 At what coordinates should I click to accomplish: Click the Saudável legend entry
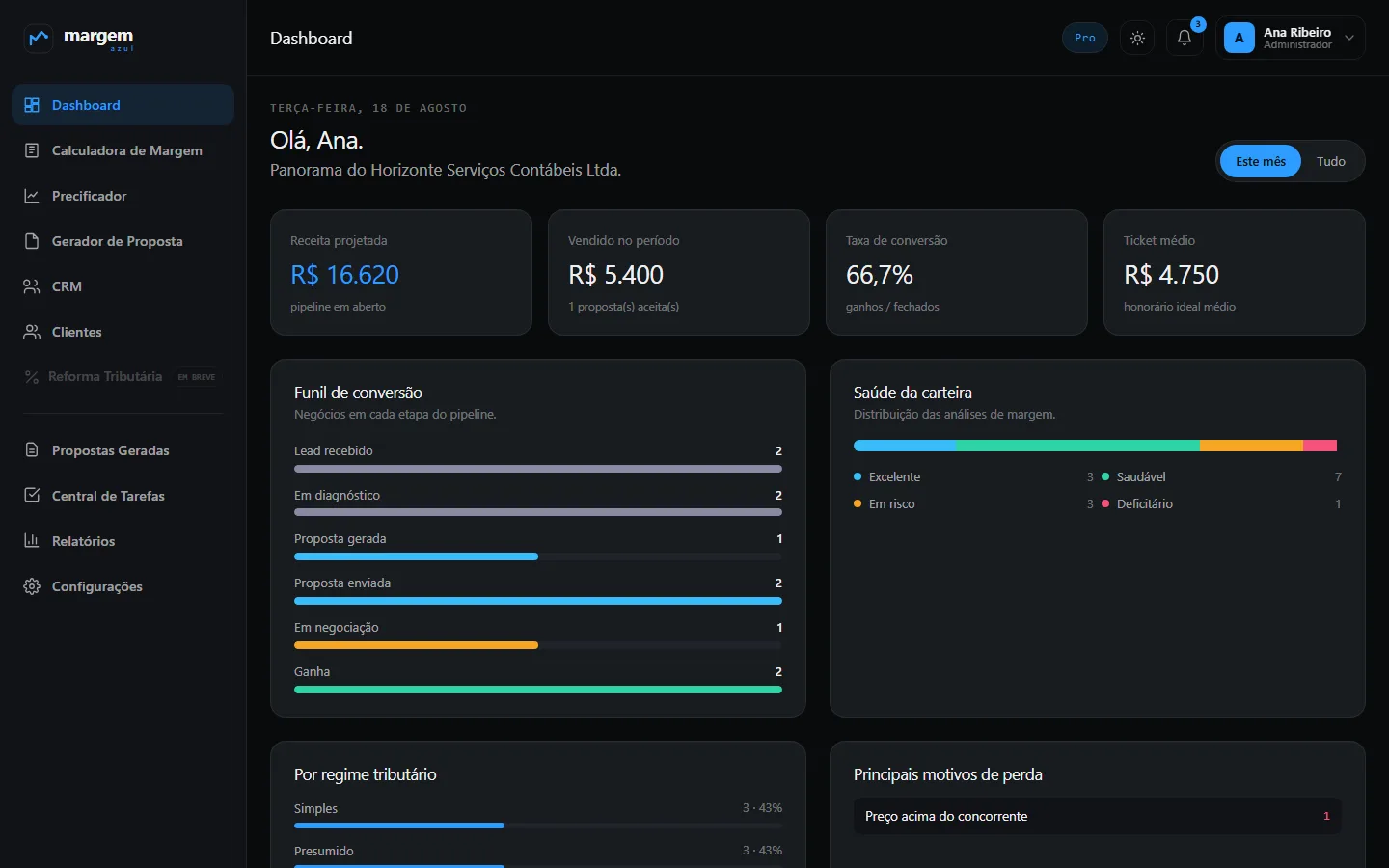point(1221,477)
